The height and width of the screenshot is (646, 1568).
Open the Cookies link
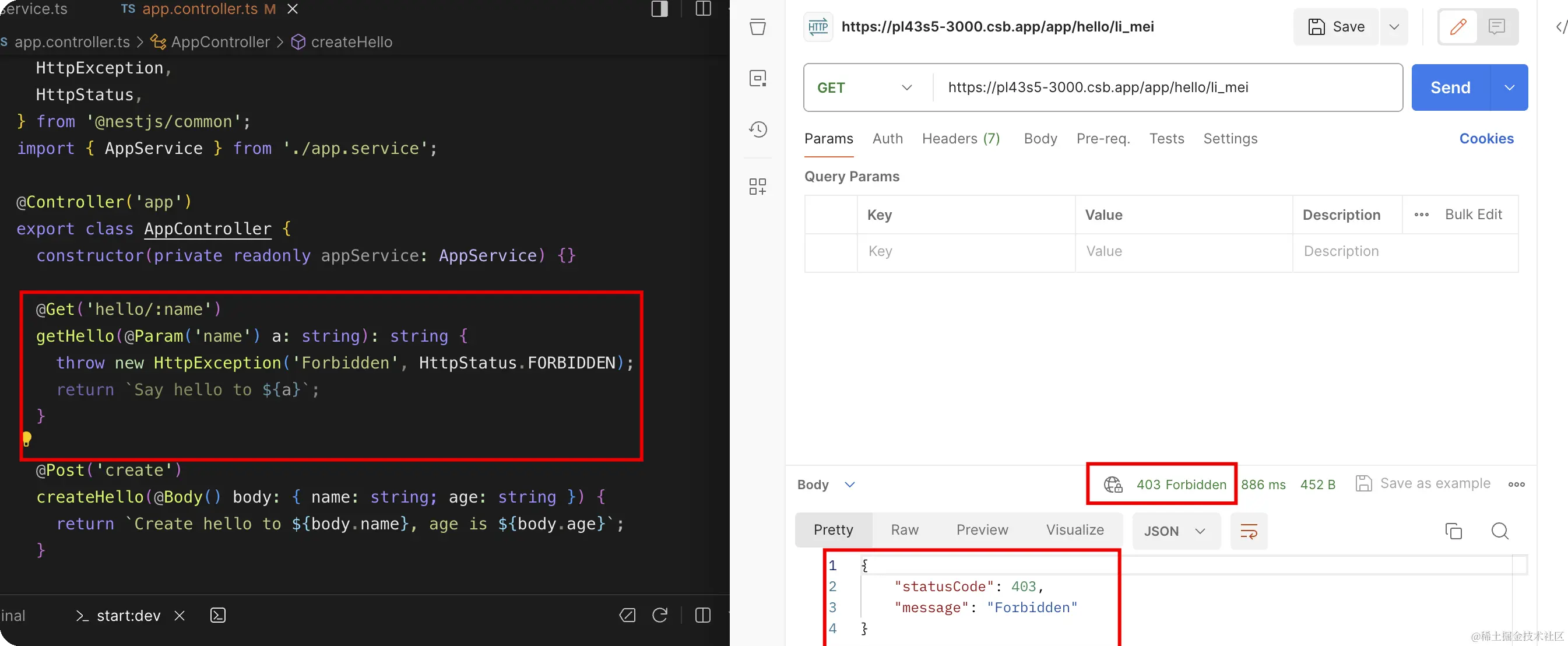coord(1486,139)
